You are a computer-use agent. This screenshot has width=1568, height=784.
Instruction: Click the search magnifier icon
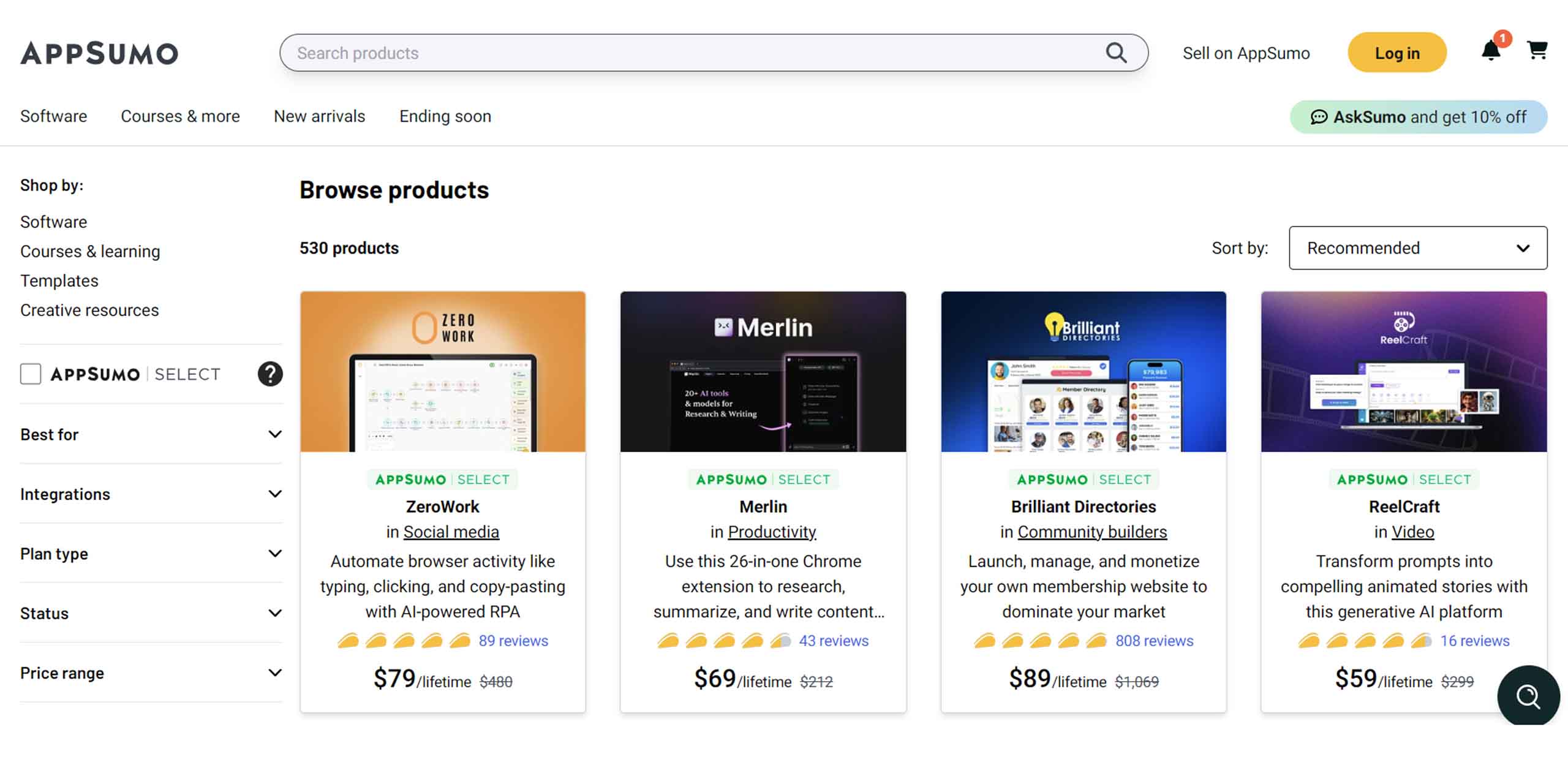click(x=1116, y=53)
